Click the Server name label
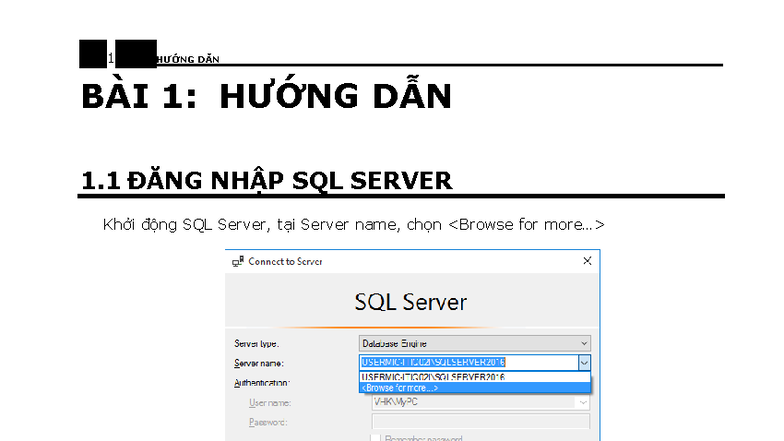The width and height of the screenshot is (784, 441). point(259,363)
